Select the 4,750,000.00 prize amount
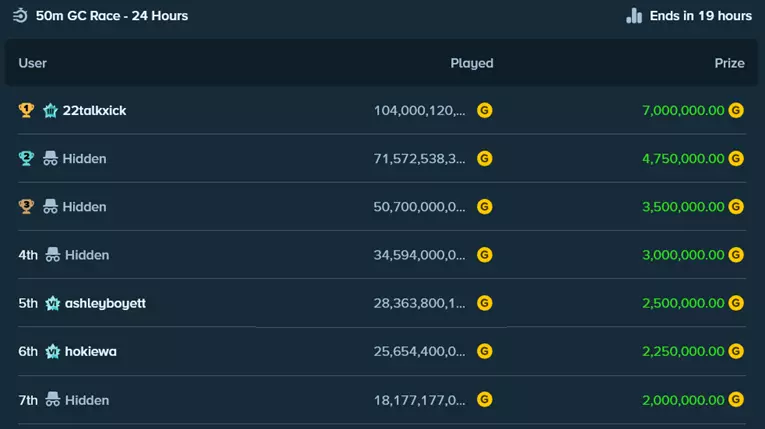The height and width of the screenshot is (429, 765). (x=683, y=159)
